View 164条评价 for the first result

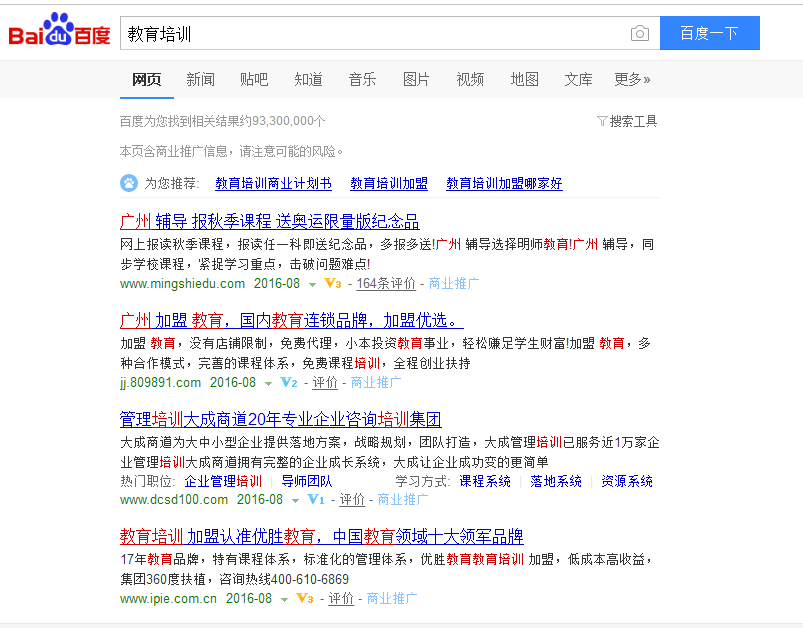tap(386, 284)
